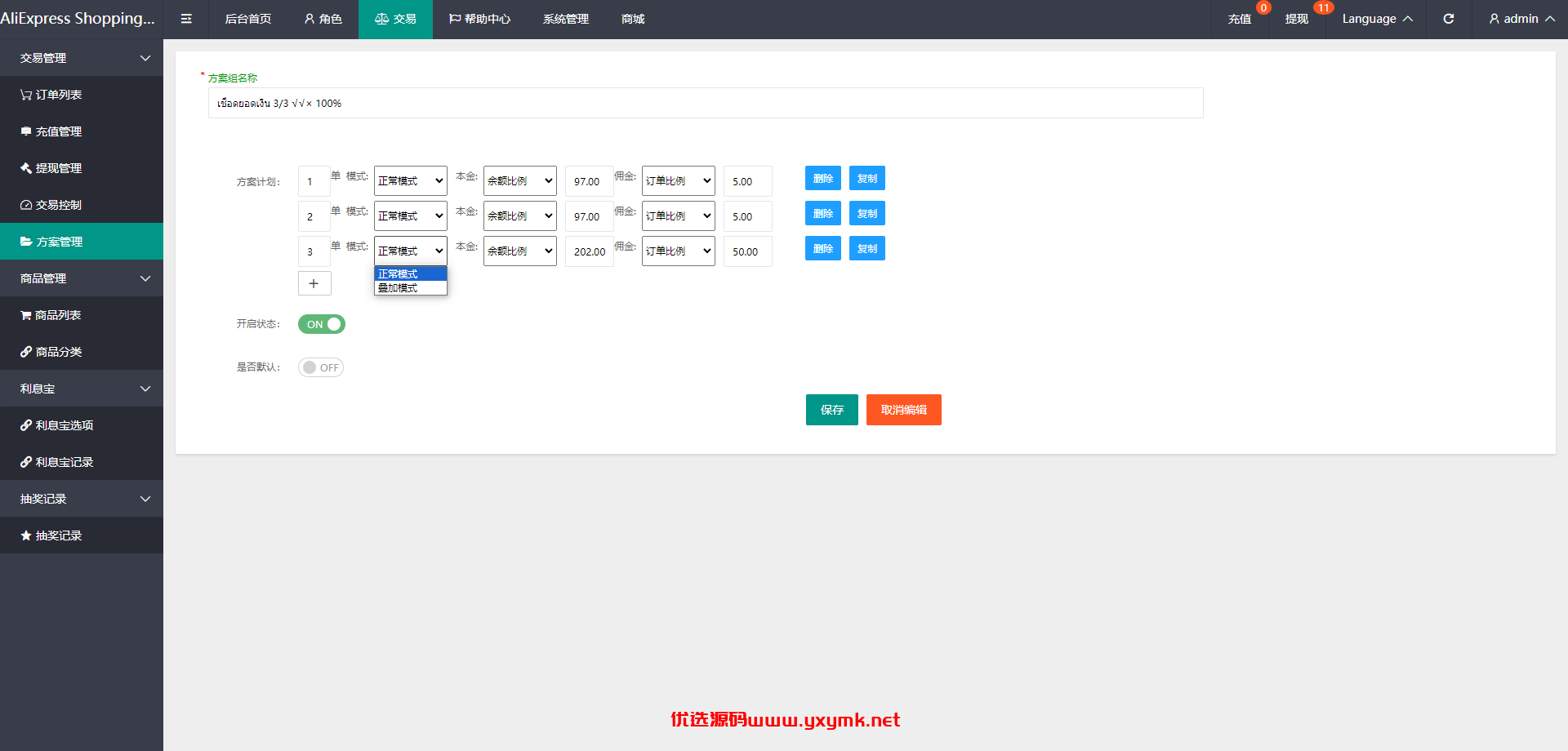Viewport: 1568px width, 751px height.
Task: Open the 系统管理 top menu
Action: coord(566,19)
